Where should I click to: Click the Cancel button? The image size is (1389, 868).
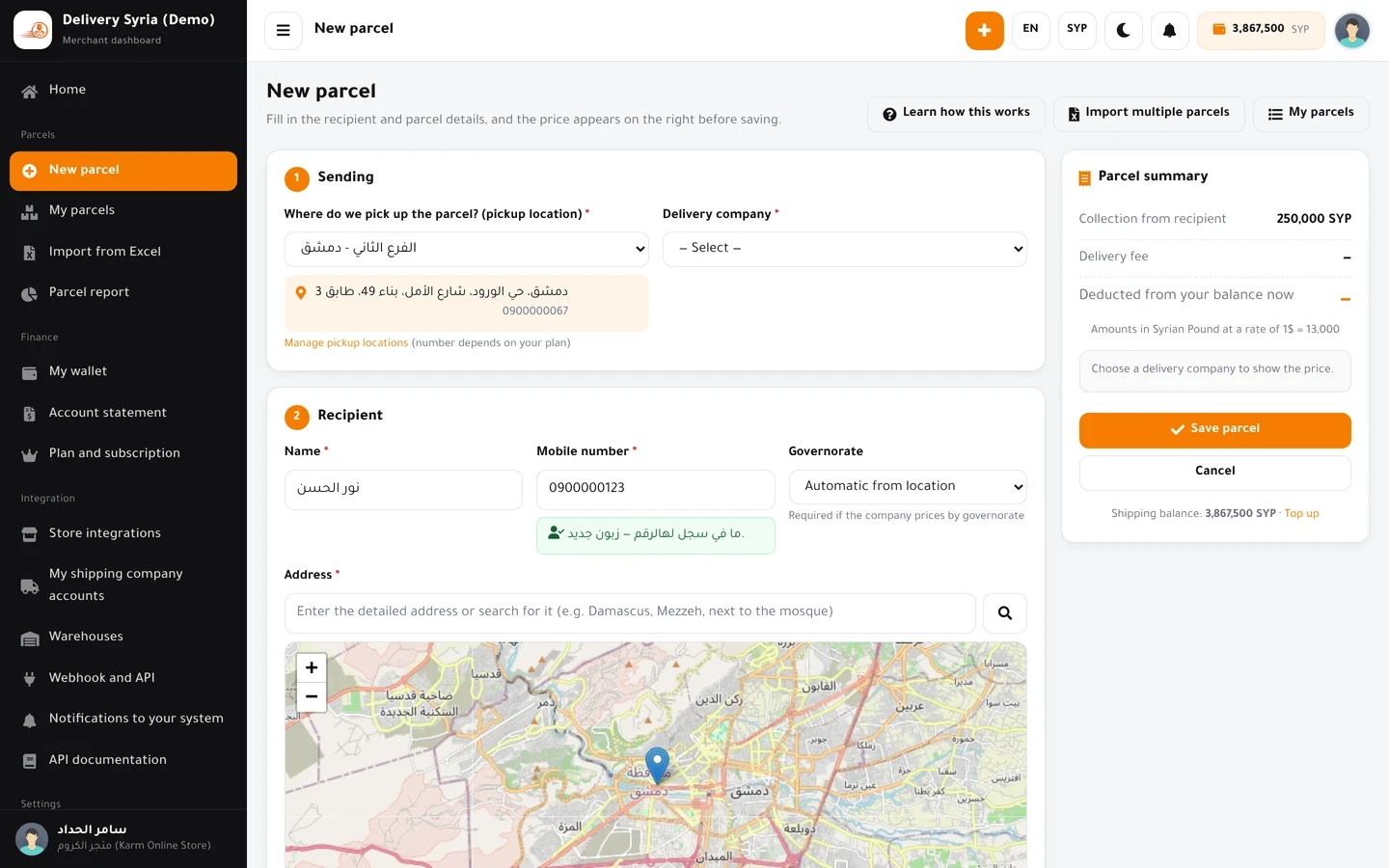(x=1215, y=472)
